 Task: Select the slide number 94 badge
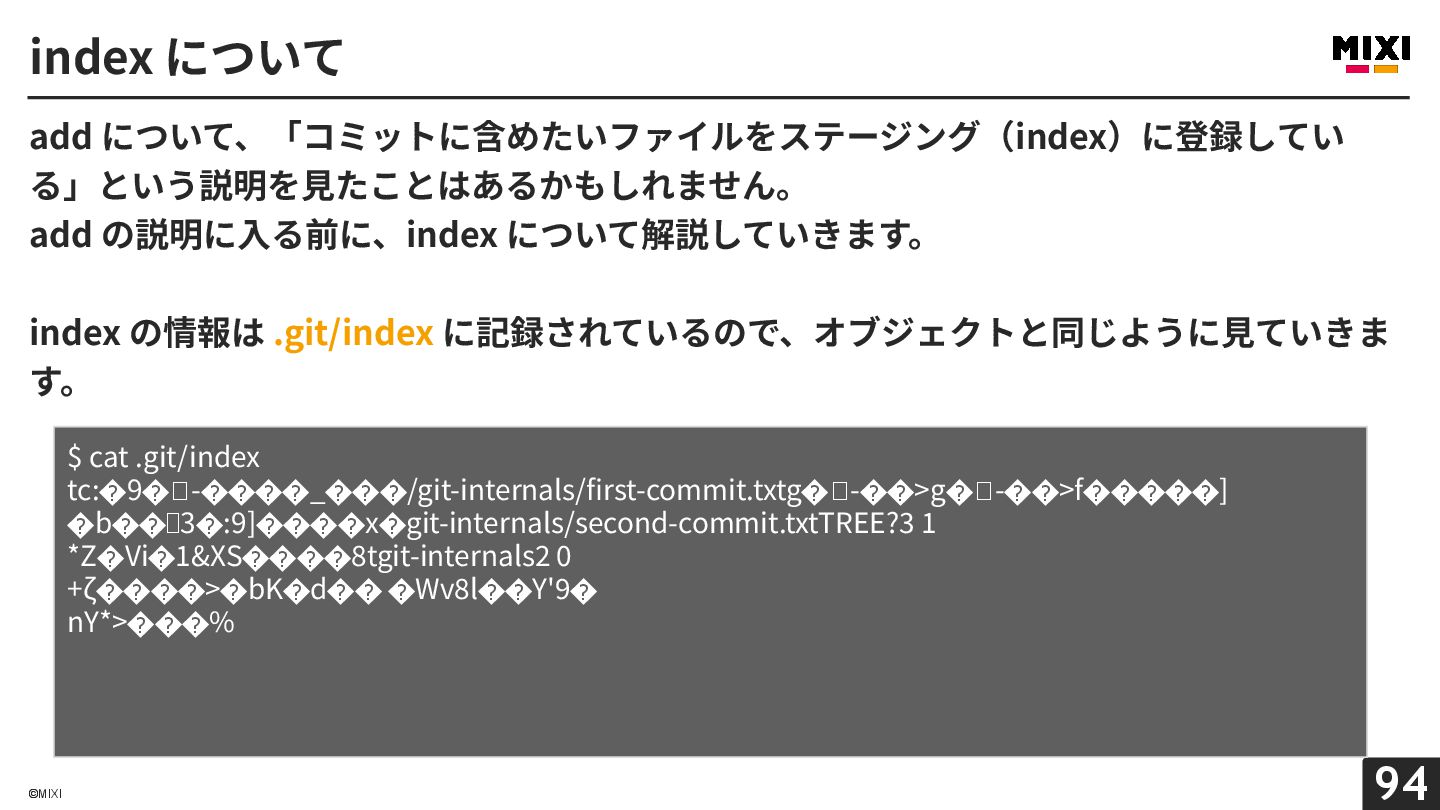pyautogui.click(x=1401, y=783)
